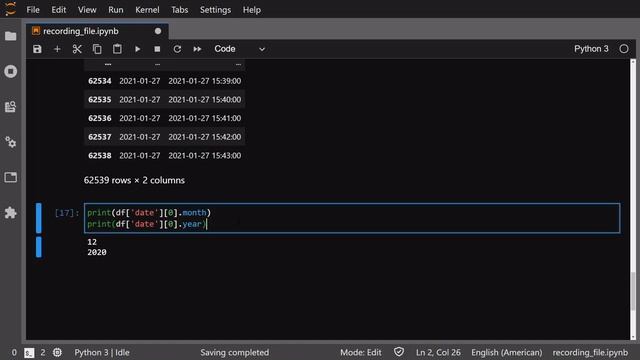Viewport: 640px width, 360px height.
Task: Click the Mode: Edit status item
Action: click(361, 353)
